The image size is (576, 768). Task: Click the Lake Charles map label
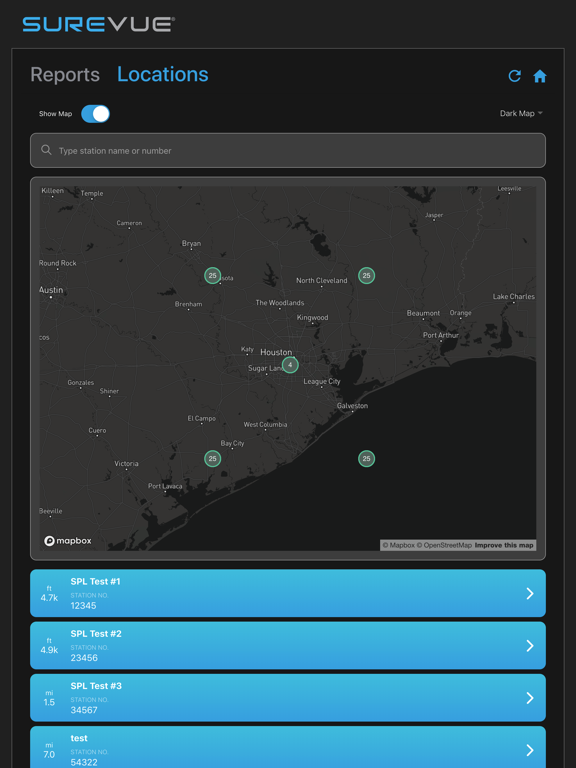click(x=514, y=296)
